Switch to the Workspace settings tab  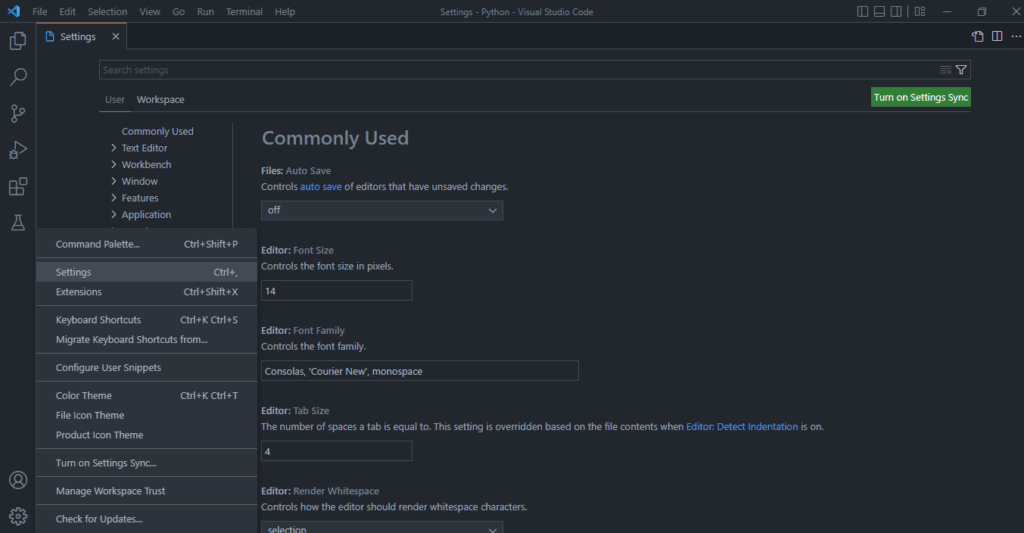pyautogui.click(x=160, y=100)
